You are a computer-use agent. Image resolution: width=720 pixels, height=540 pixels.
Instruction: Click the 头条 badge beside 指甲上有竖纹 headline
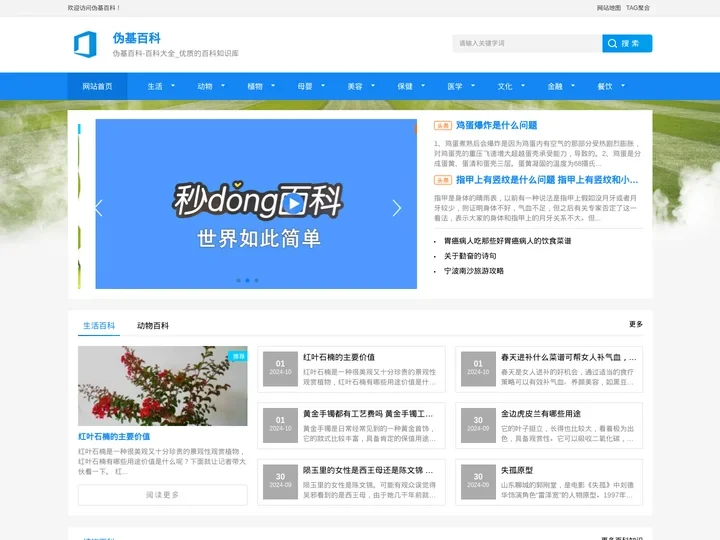pyautogui.click(x=443, y=180)
